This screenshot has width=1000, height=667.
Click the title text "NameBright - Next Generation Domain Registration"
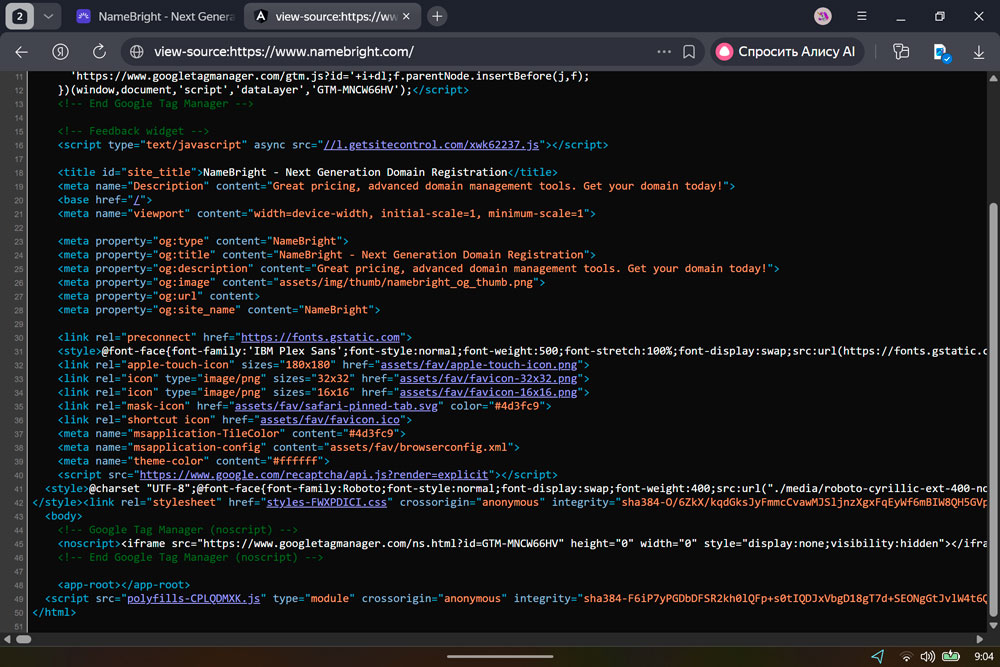coord(355,172)
